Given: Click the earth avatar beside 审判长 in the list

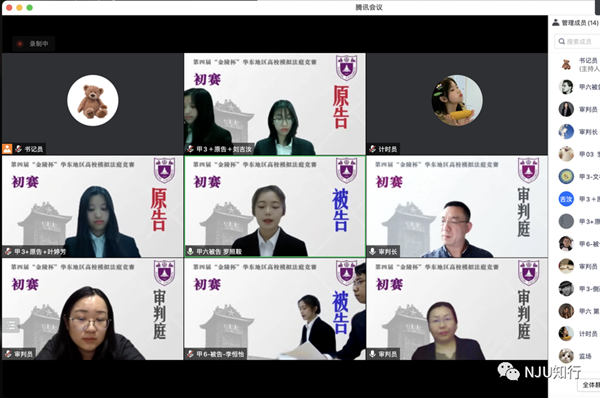Looking at the screenshot, I should coord(566,132).
